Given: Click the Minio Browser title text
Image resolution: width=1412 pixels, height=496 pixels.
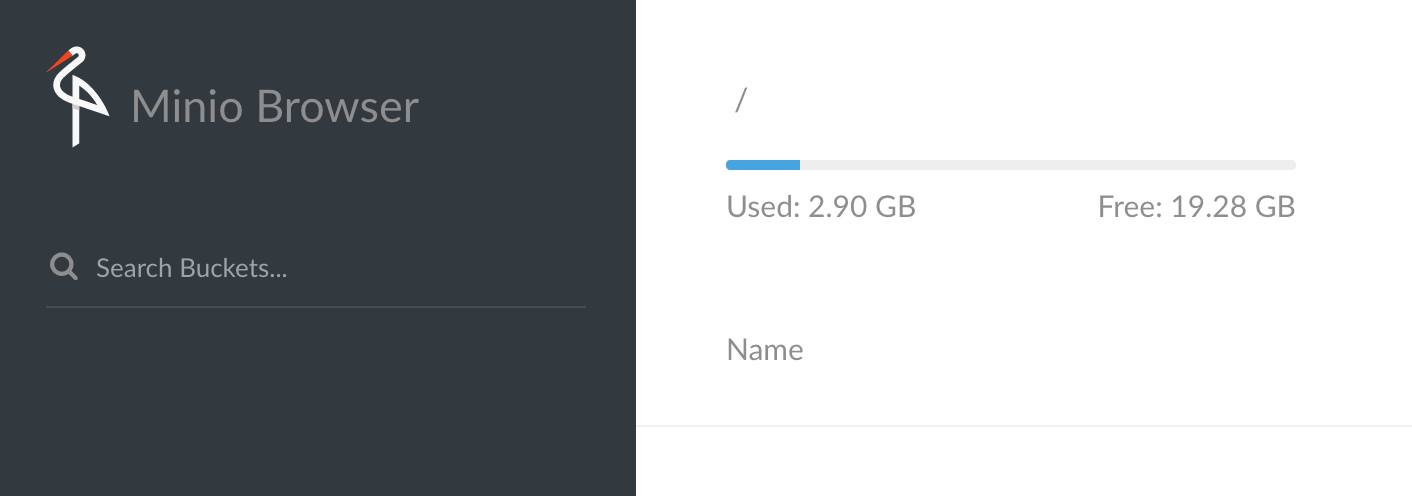Looking at the screenshot, I should [x=274, y=106].
